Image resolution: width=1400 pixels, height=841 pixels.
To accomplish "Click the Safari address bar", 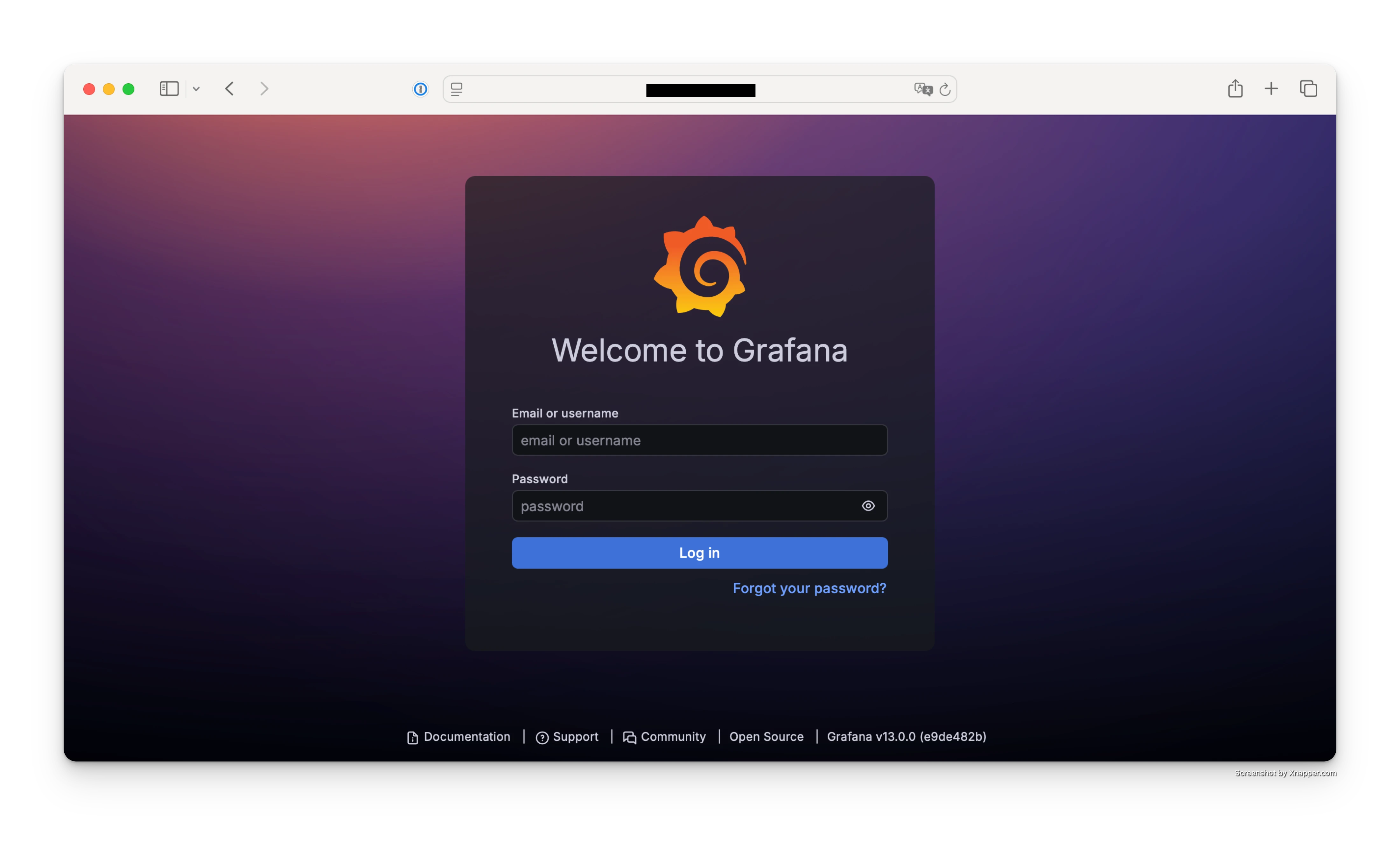I will 700,90.
